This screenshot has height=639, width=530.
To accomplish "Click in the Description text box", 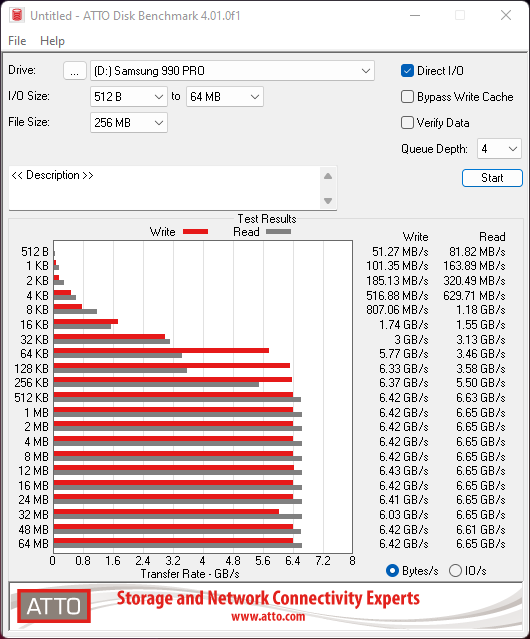I will point(165,188).
